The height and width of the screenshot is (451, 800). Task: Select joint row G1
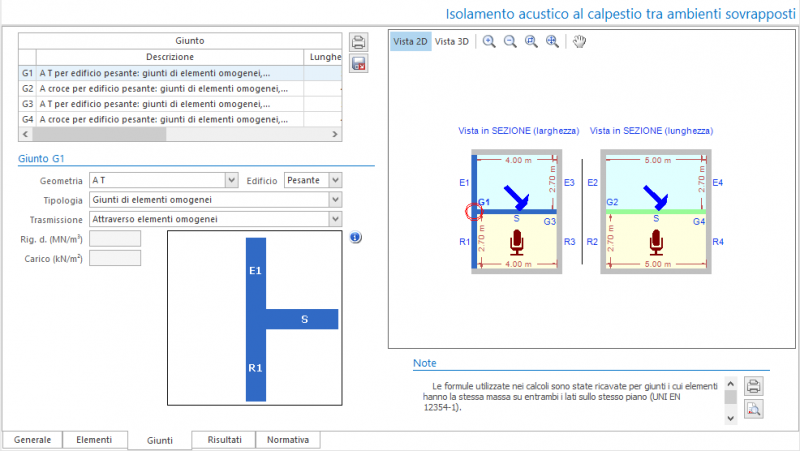[x=180, y=73]
